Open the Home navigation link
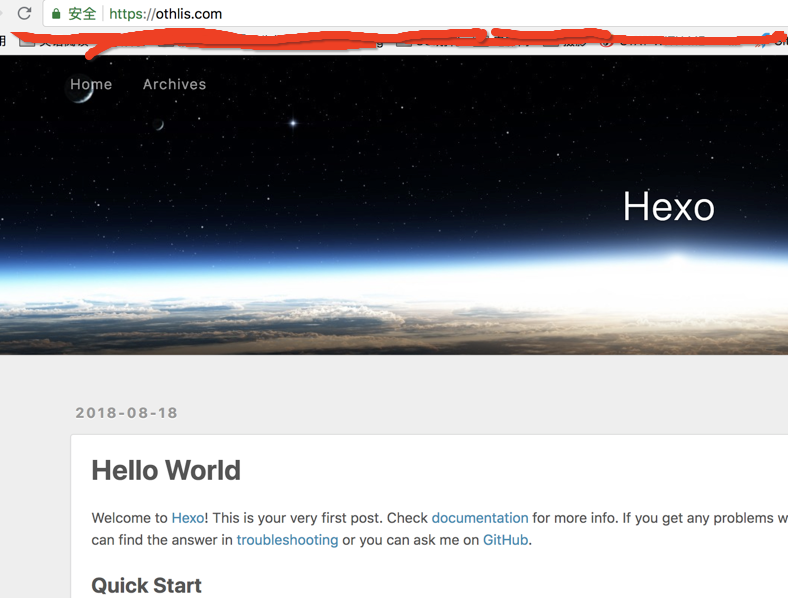788x598 pixels. (x=91, y=84)
